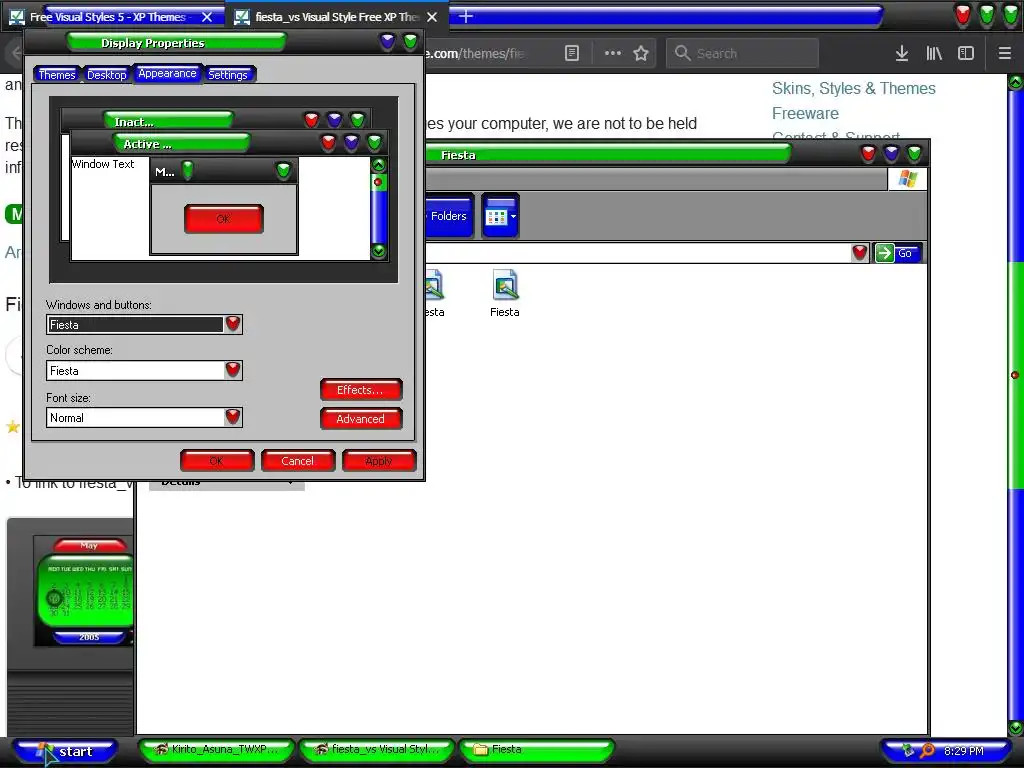This screenshot has height=768, width=1024.
Task: Click the Firefox search field
Action: pos(743,54)
